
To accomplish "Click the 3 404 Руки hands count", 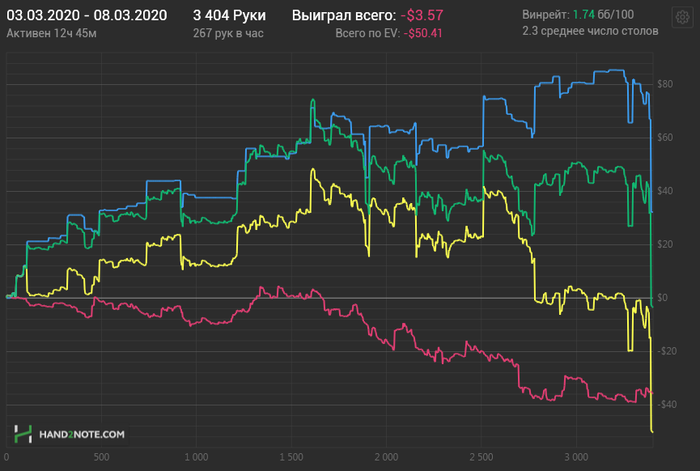I will pos(229,15).
